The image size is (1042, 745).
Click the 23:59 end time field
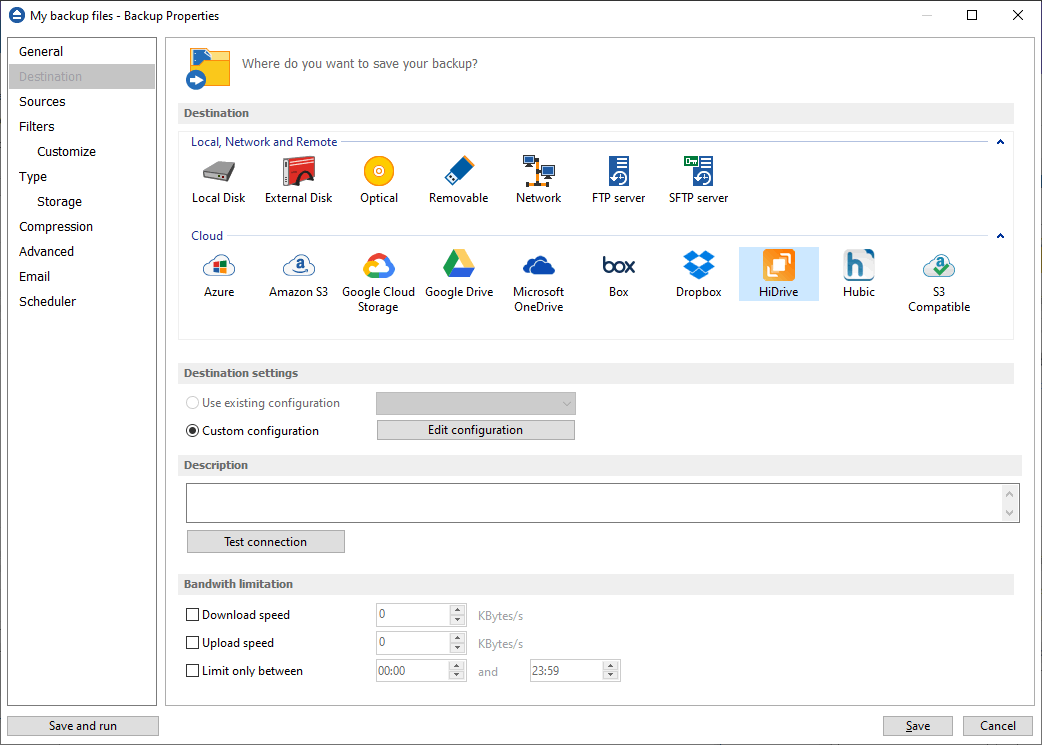567,671
